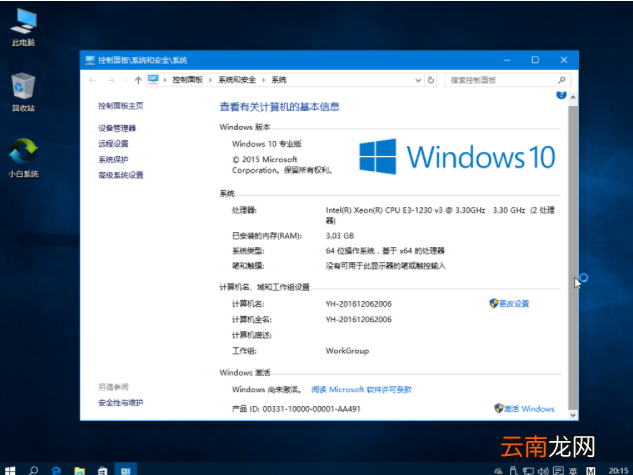Open the network tray icon
Screen dimensions: 633x475
[x=528, y=471]
